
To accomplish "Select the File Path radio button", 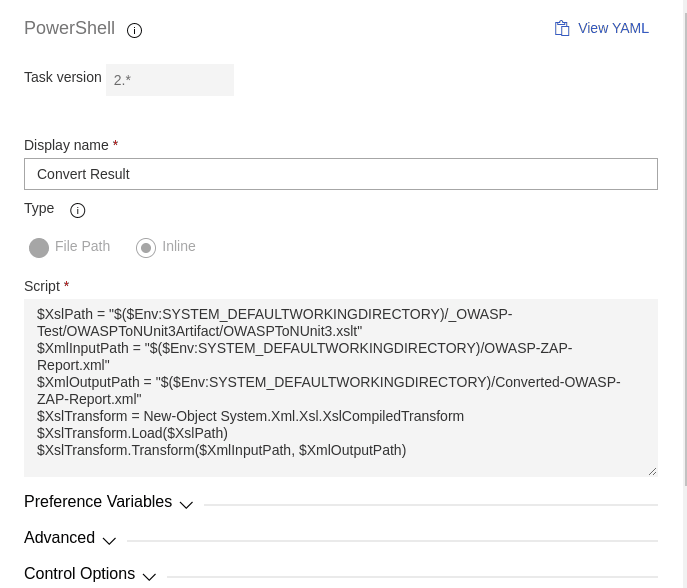I will (39, 248).
